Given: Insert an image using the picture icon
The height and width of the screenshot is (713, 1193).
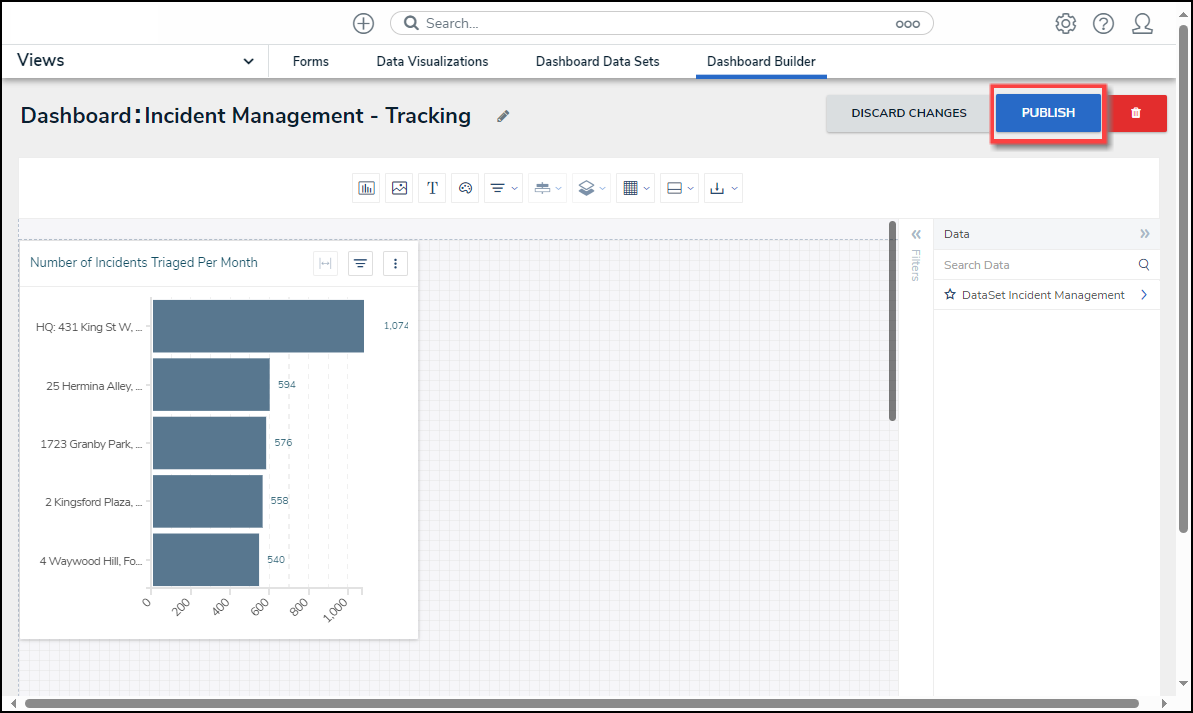Looking at the screenshot, I should tap(400, 188).
